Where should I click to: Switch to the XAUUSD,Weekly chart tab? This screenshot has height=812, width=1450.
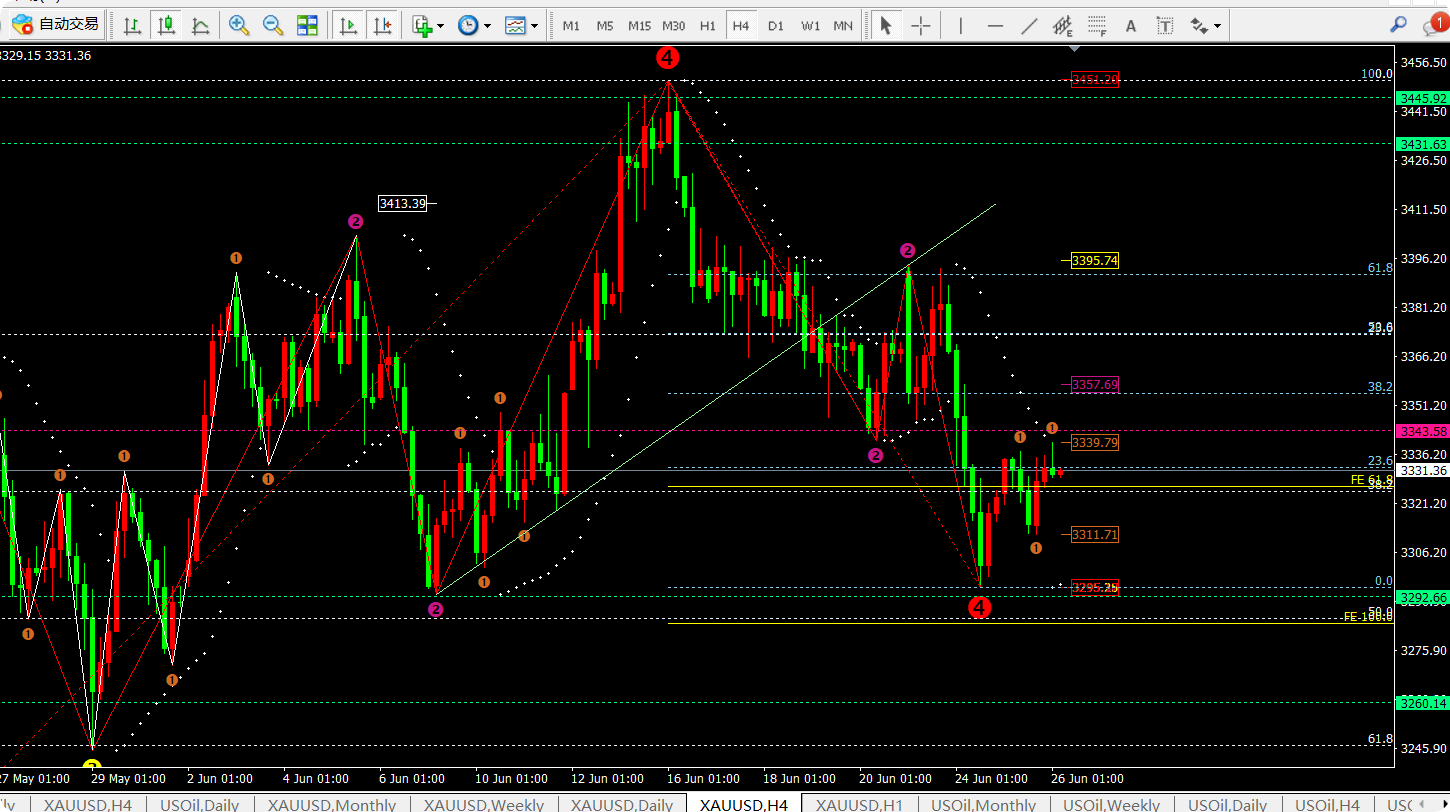coord(484,804)
